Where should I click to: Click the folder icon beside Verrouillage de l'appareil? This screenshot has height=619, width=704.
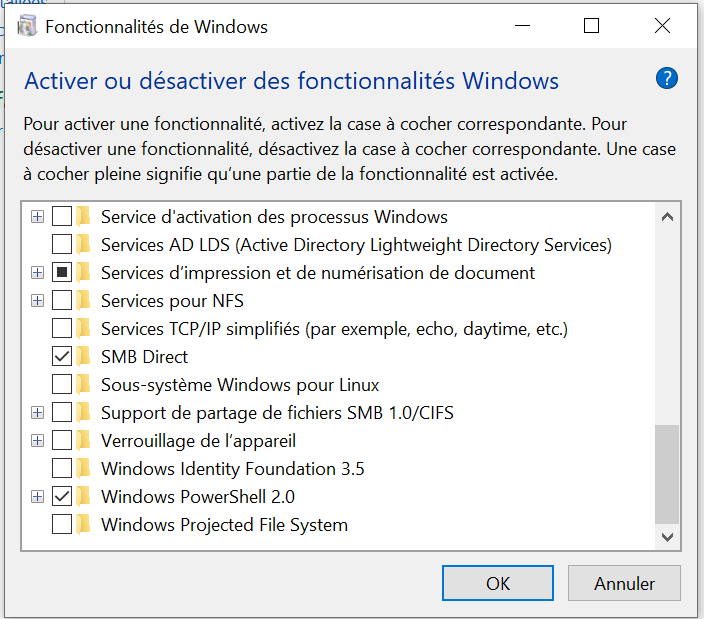pos(83,441)
